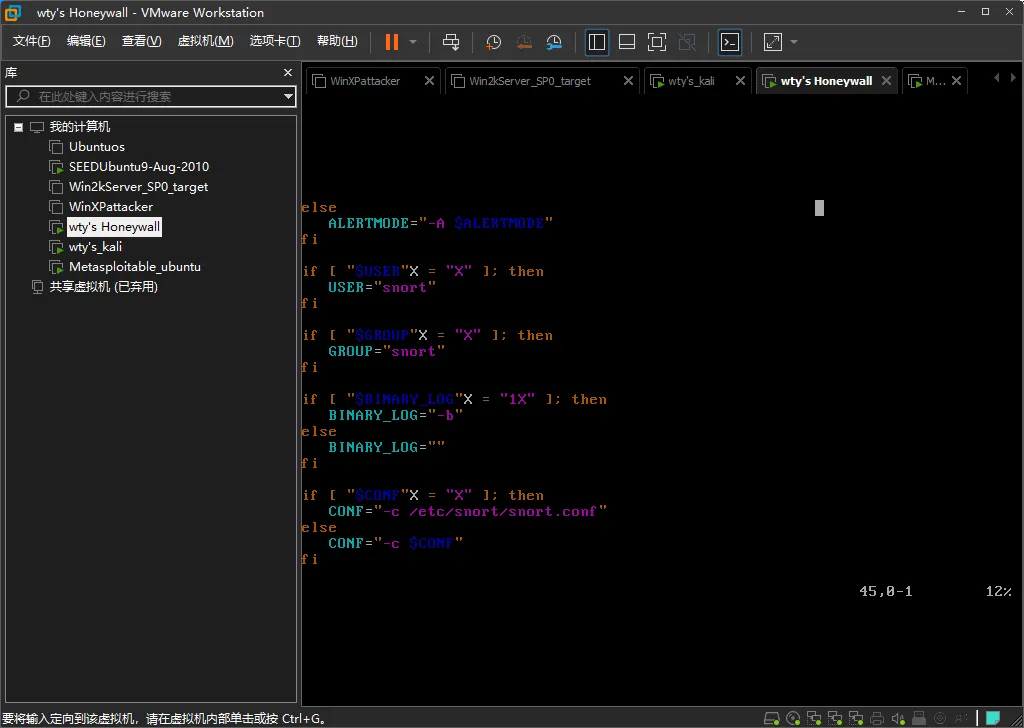
Task: Click the sound card status icon
Action: (x=897, y=718)
